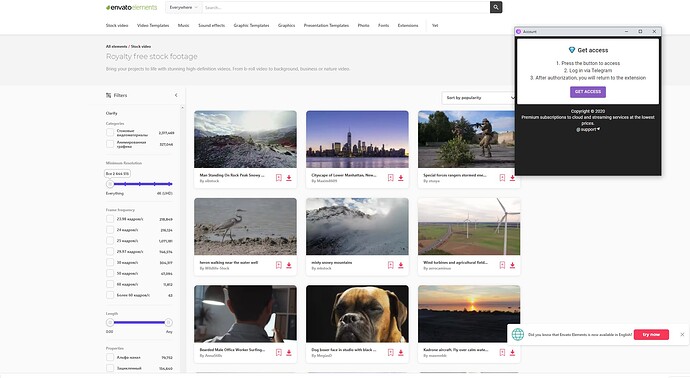This screenshot has height=378, width=690.
Task: Download the heron walking near water video
Action: (289, 265)
